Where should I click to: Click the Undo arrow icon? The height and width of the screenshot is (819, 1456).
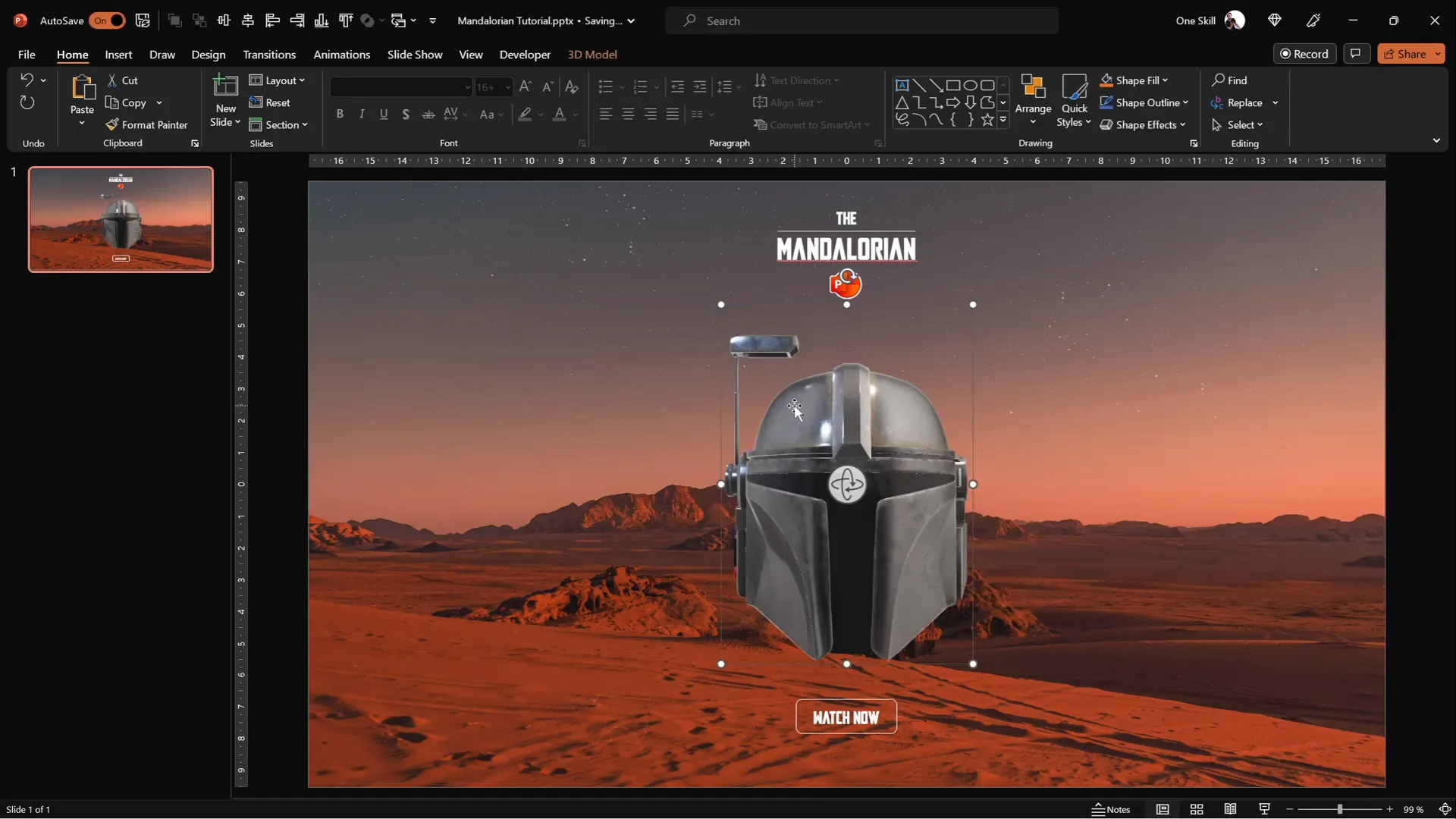pyautogui.click(x=27, y=80)
